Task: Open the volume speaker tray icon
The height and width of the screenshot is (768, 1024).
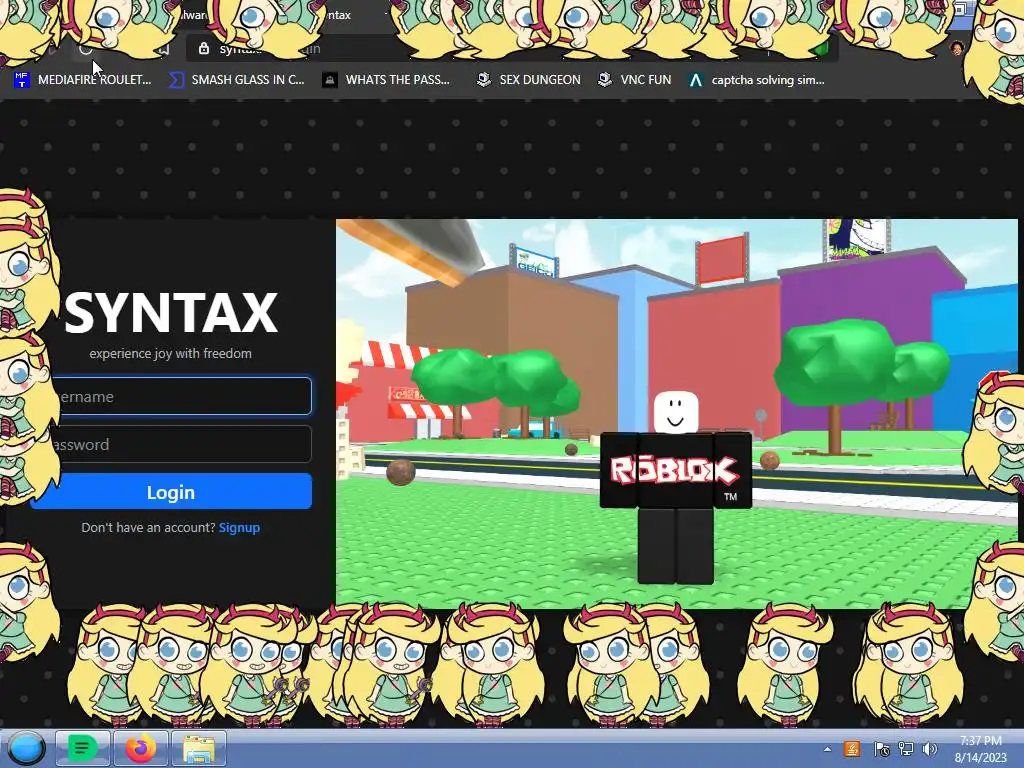Action: point(930,749)
